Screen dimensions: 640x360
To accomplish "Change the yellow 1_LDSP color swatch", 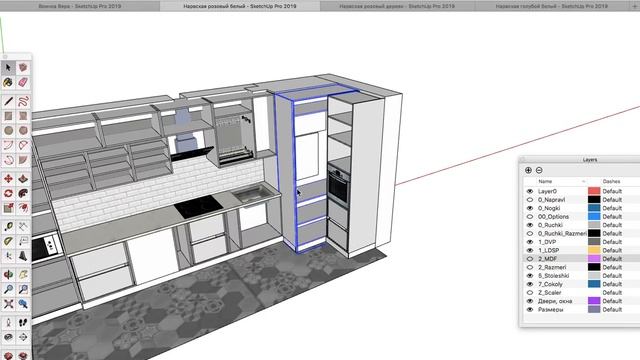I will coord(594,250).
